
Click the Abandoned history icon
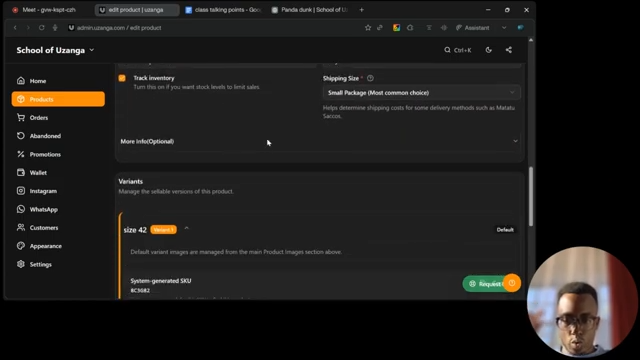[x=21, y=136]
